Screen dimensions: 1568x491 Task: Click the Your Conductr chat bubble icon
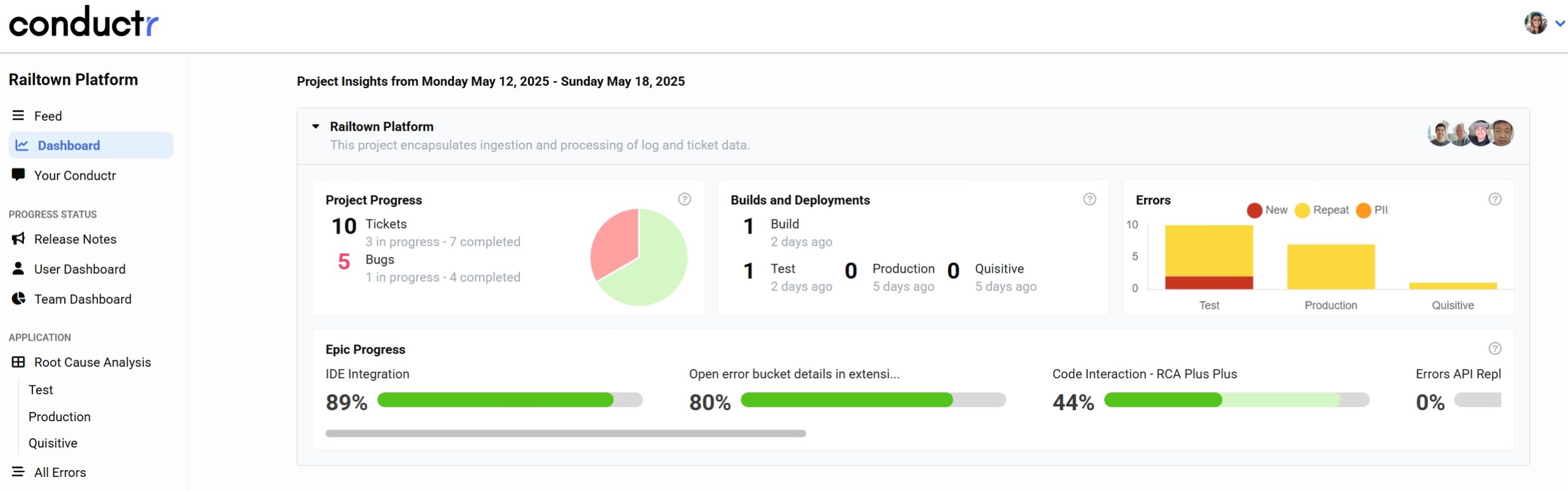18,175
